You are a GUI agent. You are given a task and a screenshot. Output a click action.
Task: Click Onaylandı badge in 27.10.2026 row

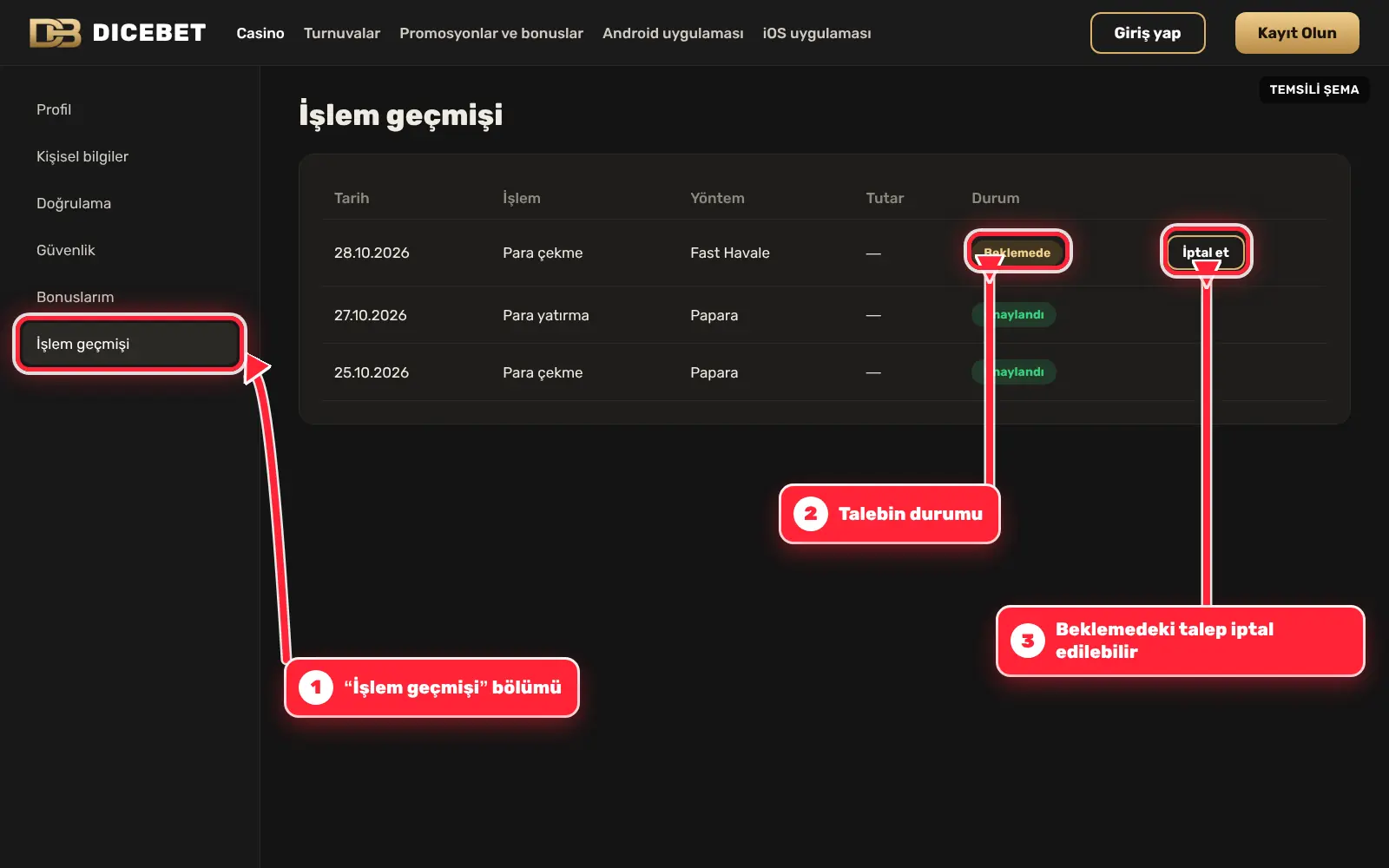[1014, 314]
